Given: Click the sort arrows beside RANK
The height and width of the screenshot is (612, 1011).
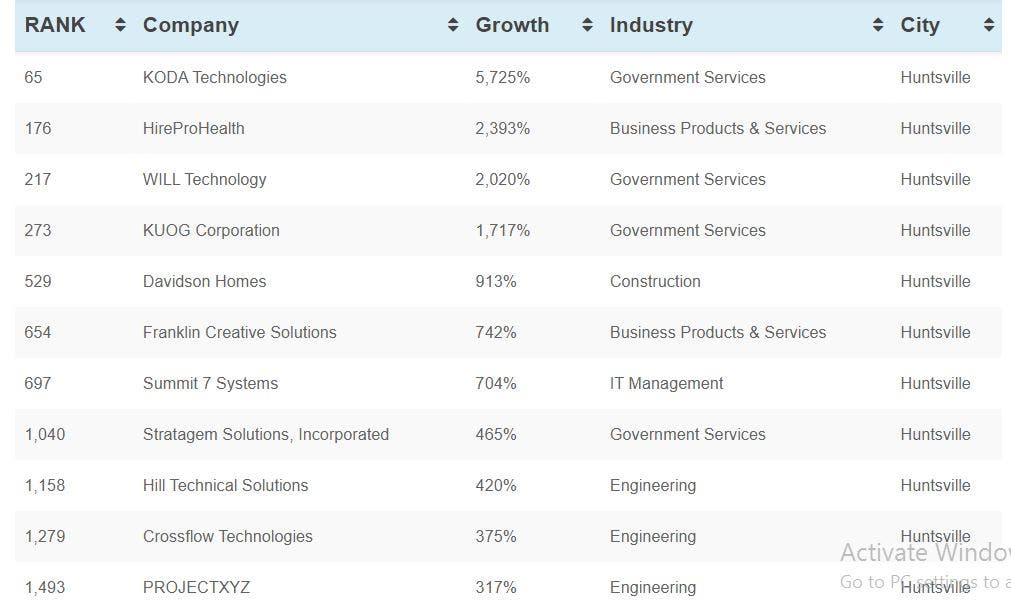Looking at the screenshot, I should coord(120,26).
